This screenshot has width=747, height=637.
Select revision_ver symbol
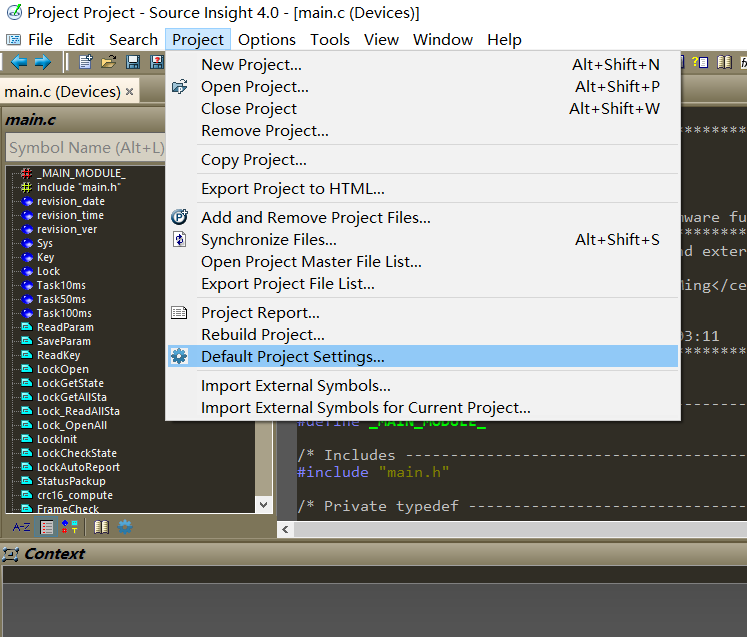[67, 229]
